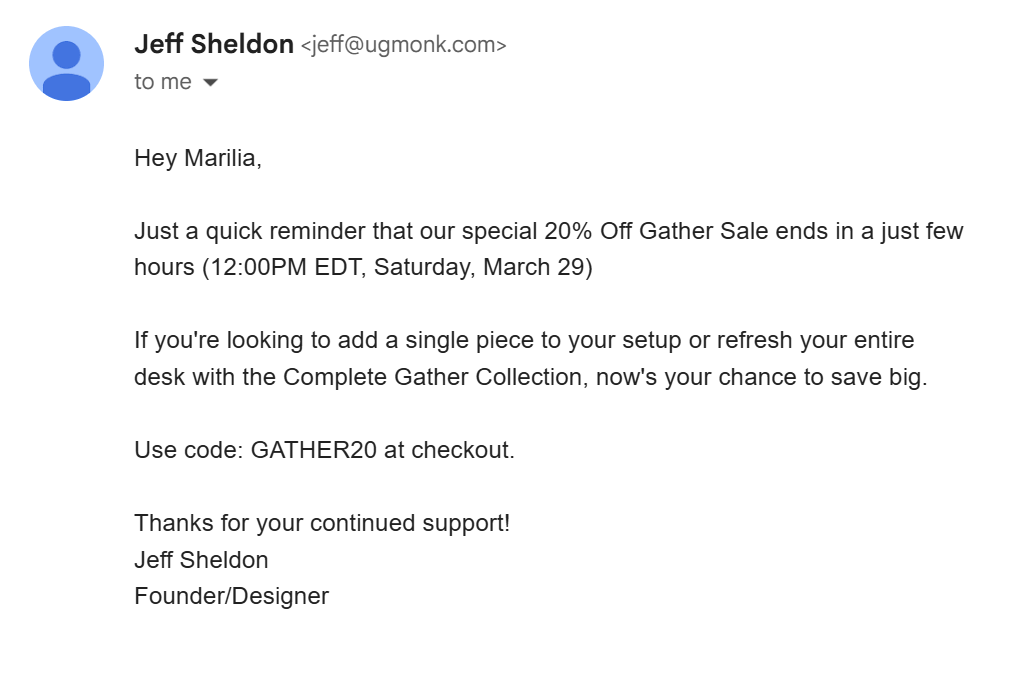Click the greeting line "Hey Marilia"
Image resolution: width=1027 pixels, height=676 pixels.
click(x=197, y=156)
